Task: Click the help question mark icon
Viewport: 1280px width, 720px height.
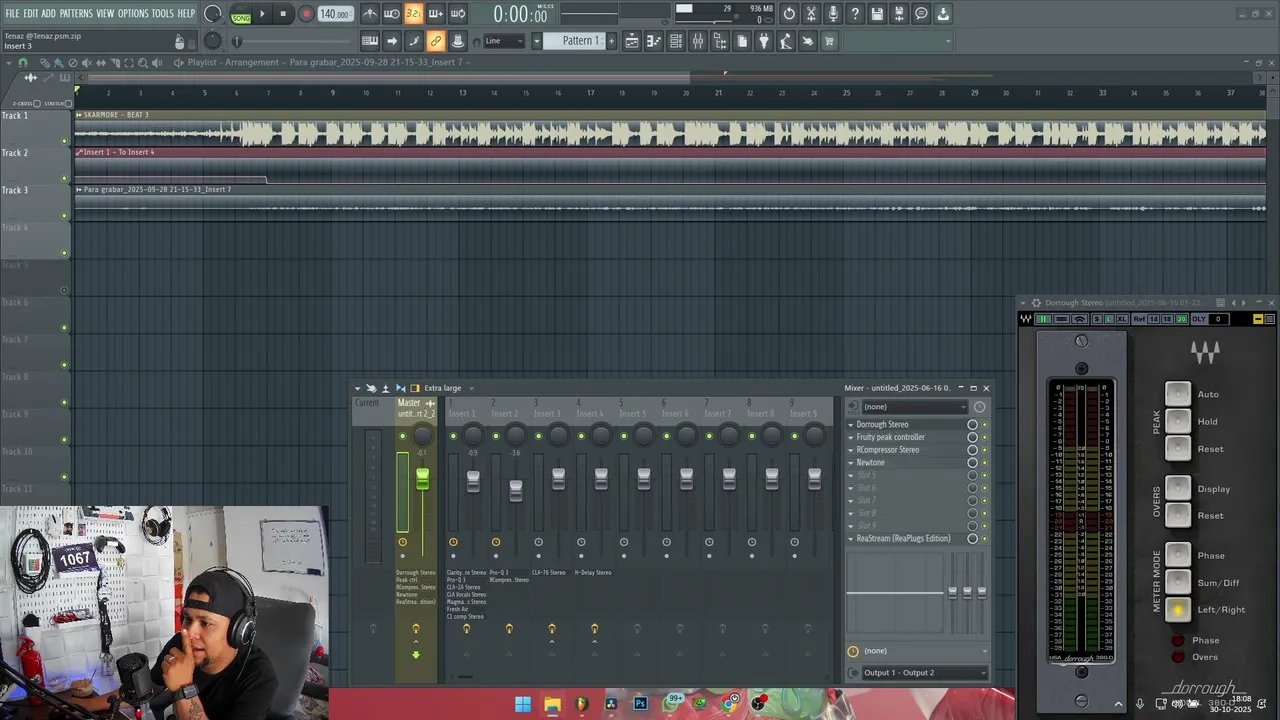Action: (855, 14)
